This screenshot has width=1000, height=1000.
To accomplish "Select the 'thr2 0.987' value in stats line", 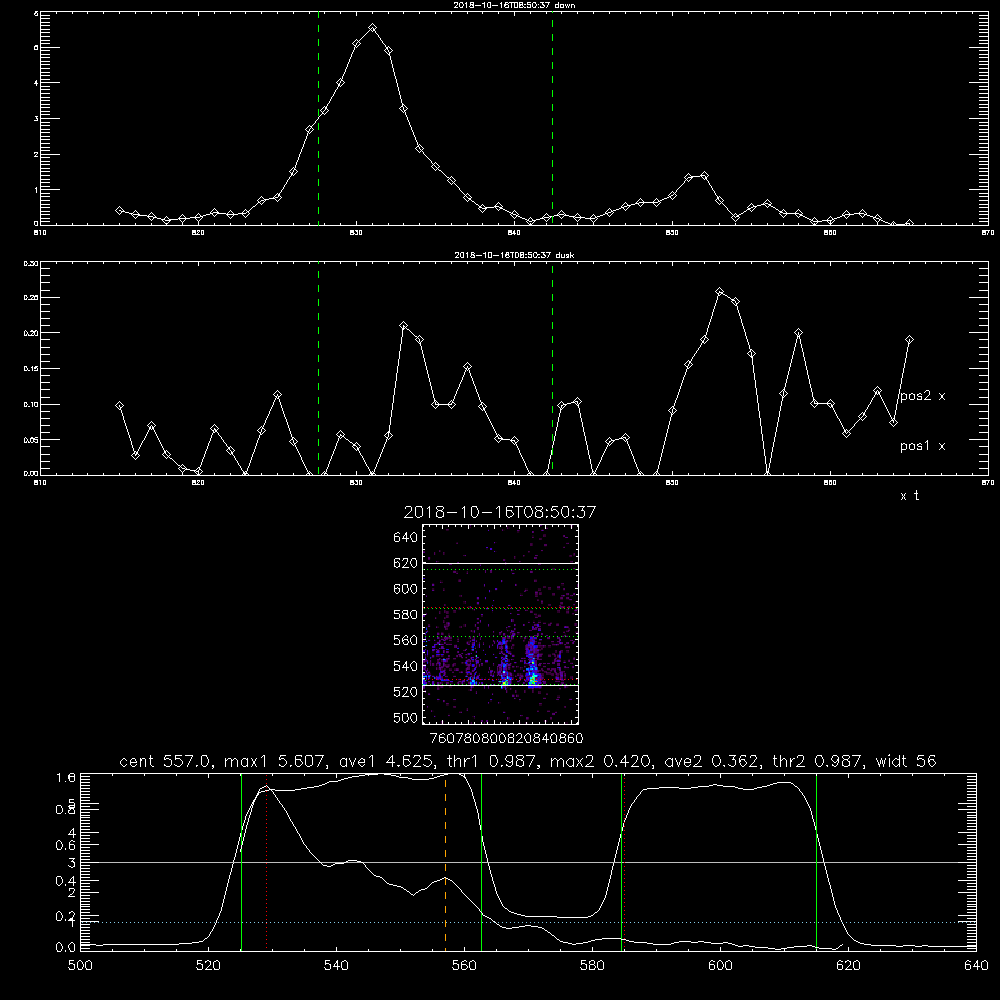I will [818, 761].
